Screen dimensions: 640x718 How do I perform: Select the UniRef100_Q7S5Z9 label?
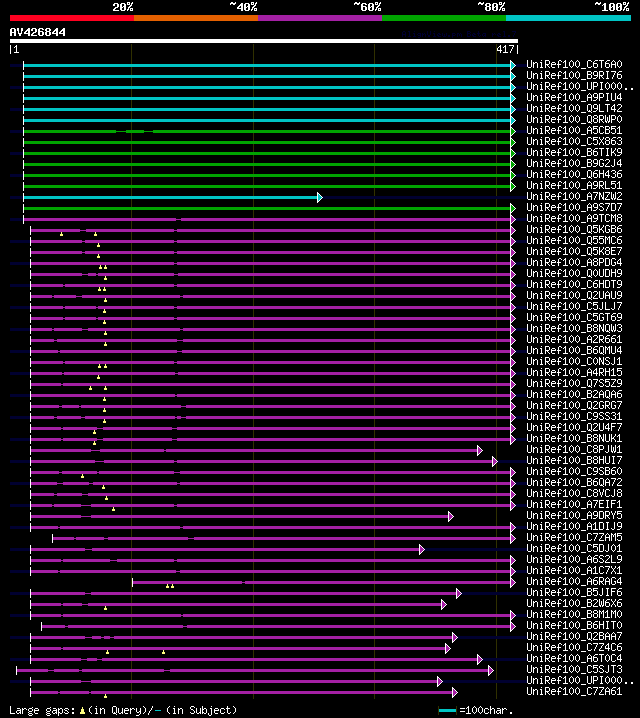point(574,383)
